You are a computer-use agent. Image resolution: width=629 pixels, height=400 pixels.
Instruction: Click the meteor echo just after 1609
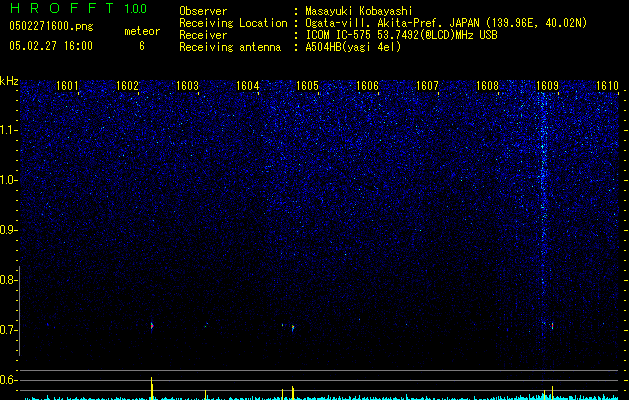(552, 325)
